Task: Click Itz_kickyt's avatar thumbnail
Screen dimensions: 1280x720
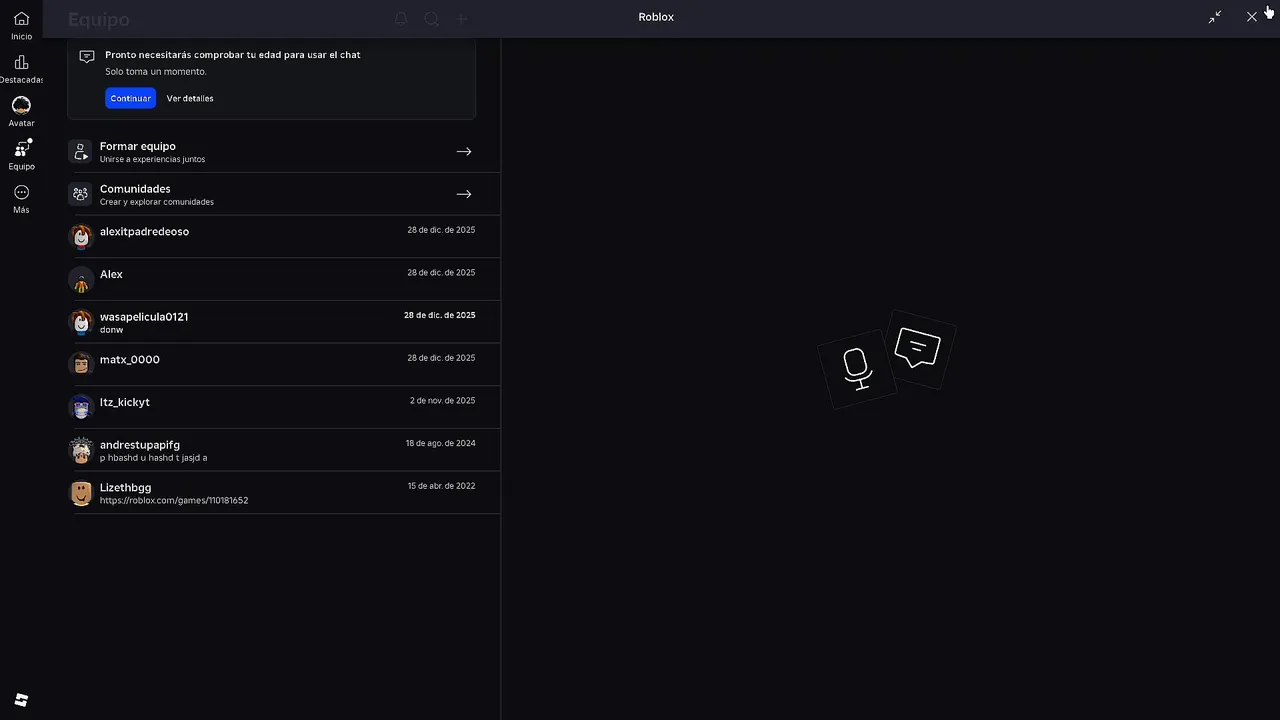Action: [x=81, y=407]
